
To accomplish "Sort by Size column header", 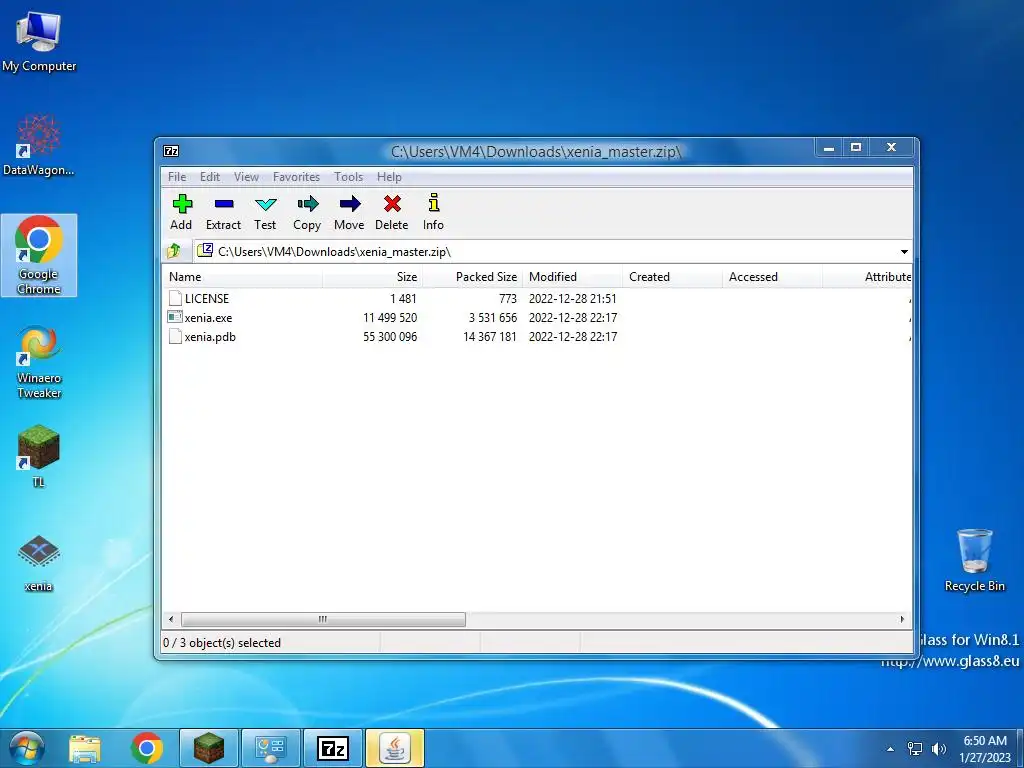I will 373,277.
